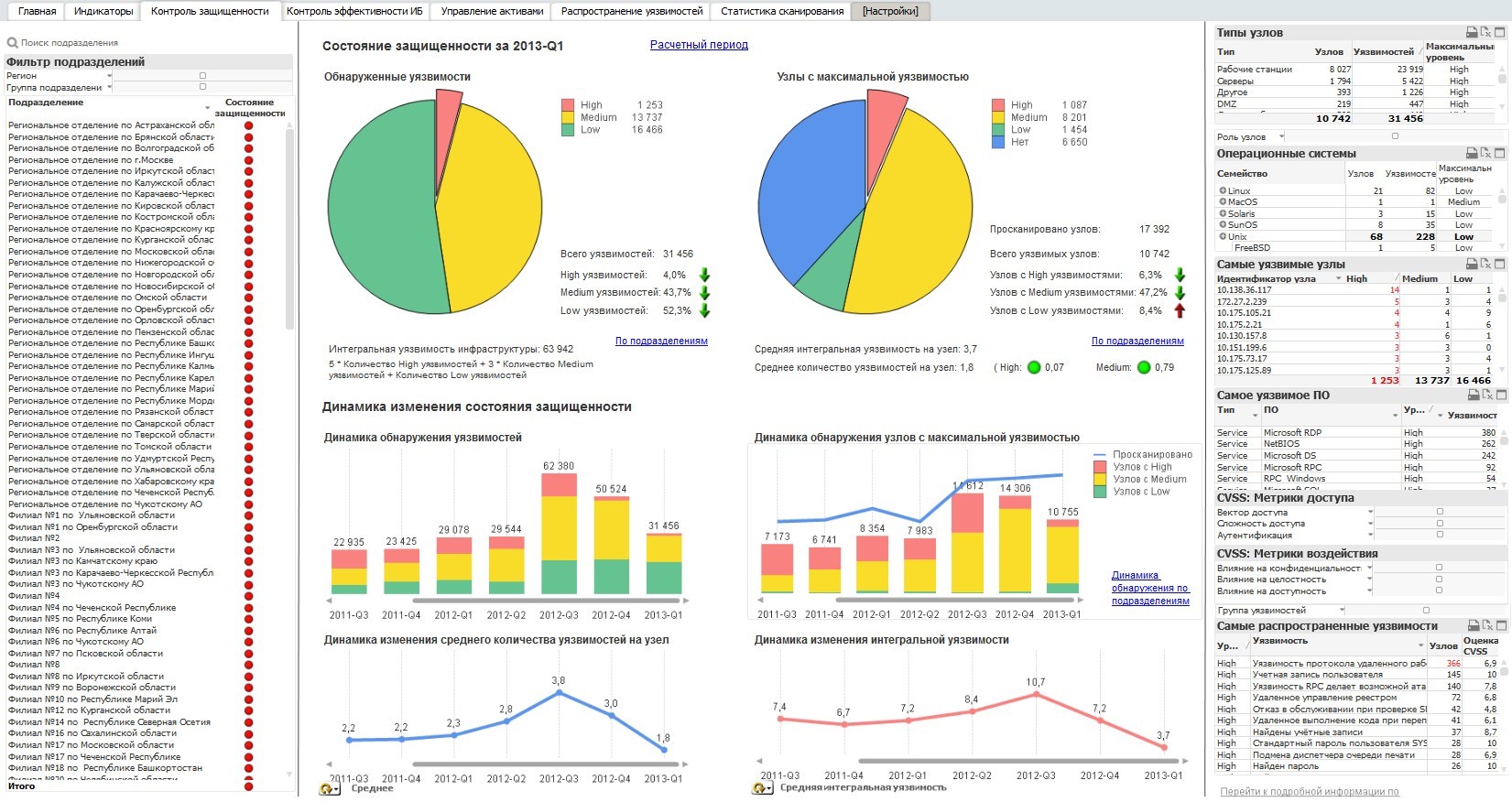Viewport: 1512px width, 802px height.
Task: Toggle the Аутентификация checkbox
Action: (x=1440, y=535)
